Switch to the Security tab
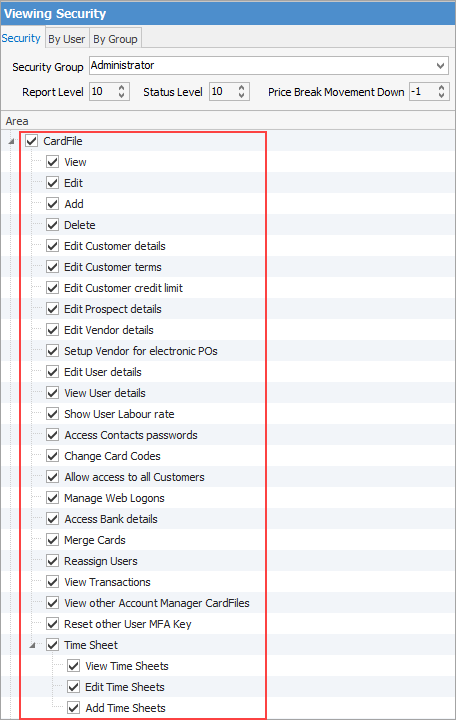This screenshot has width=456, height=720. 21,38
